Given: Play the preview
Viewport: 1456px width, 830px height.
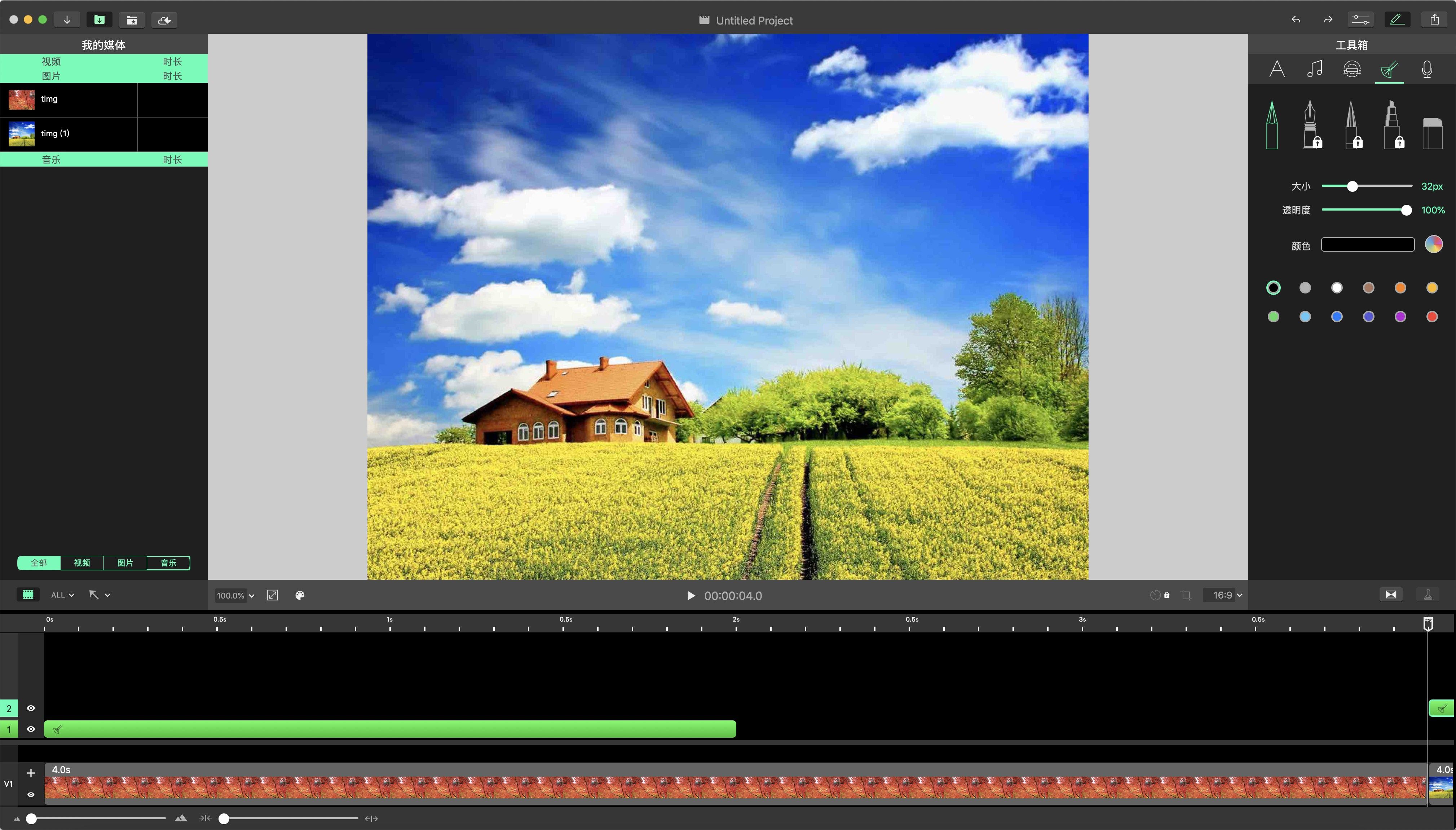Looking at the screenshot, I should 691,596.
